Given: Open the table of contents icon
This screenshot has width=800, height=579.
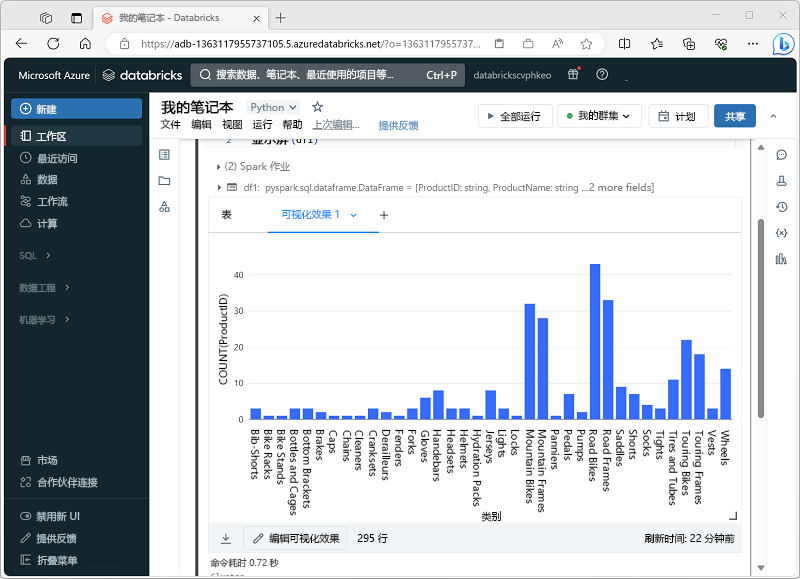Looking at the screenshot, I should [164, 155].
